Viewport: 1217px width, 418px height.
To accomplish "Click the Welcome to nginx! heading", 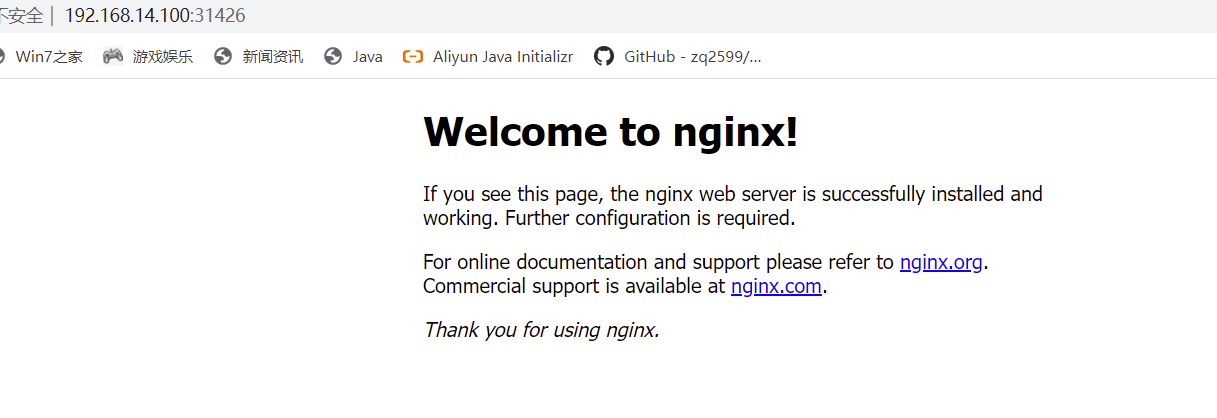I will (x=611, y=132).
